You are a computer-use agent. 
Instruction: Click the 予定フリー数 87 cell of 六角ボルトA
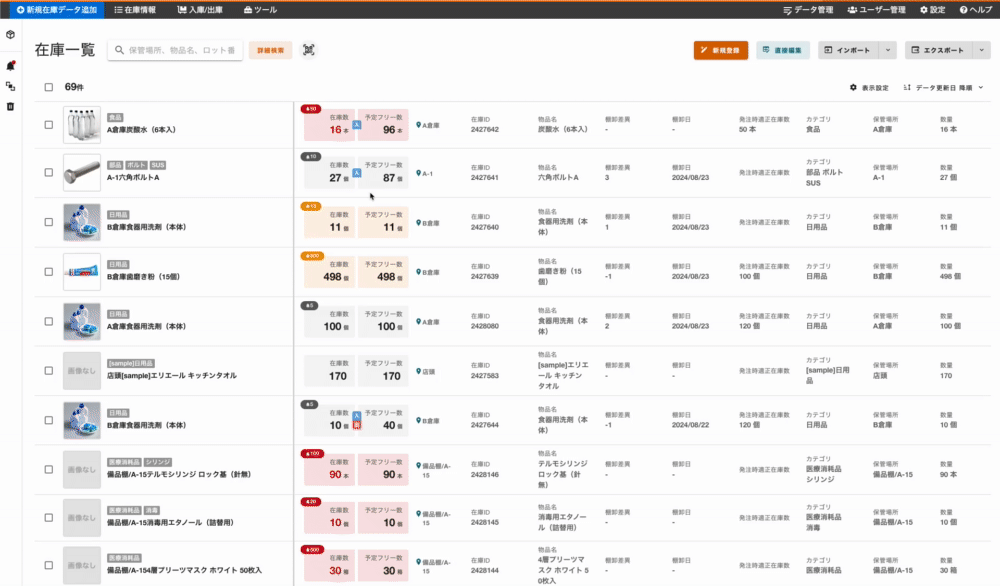(383, 172)
